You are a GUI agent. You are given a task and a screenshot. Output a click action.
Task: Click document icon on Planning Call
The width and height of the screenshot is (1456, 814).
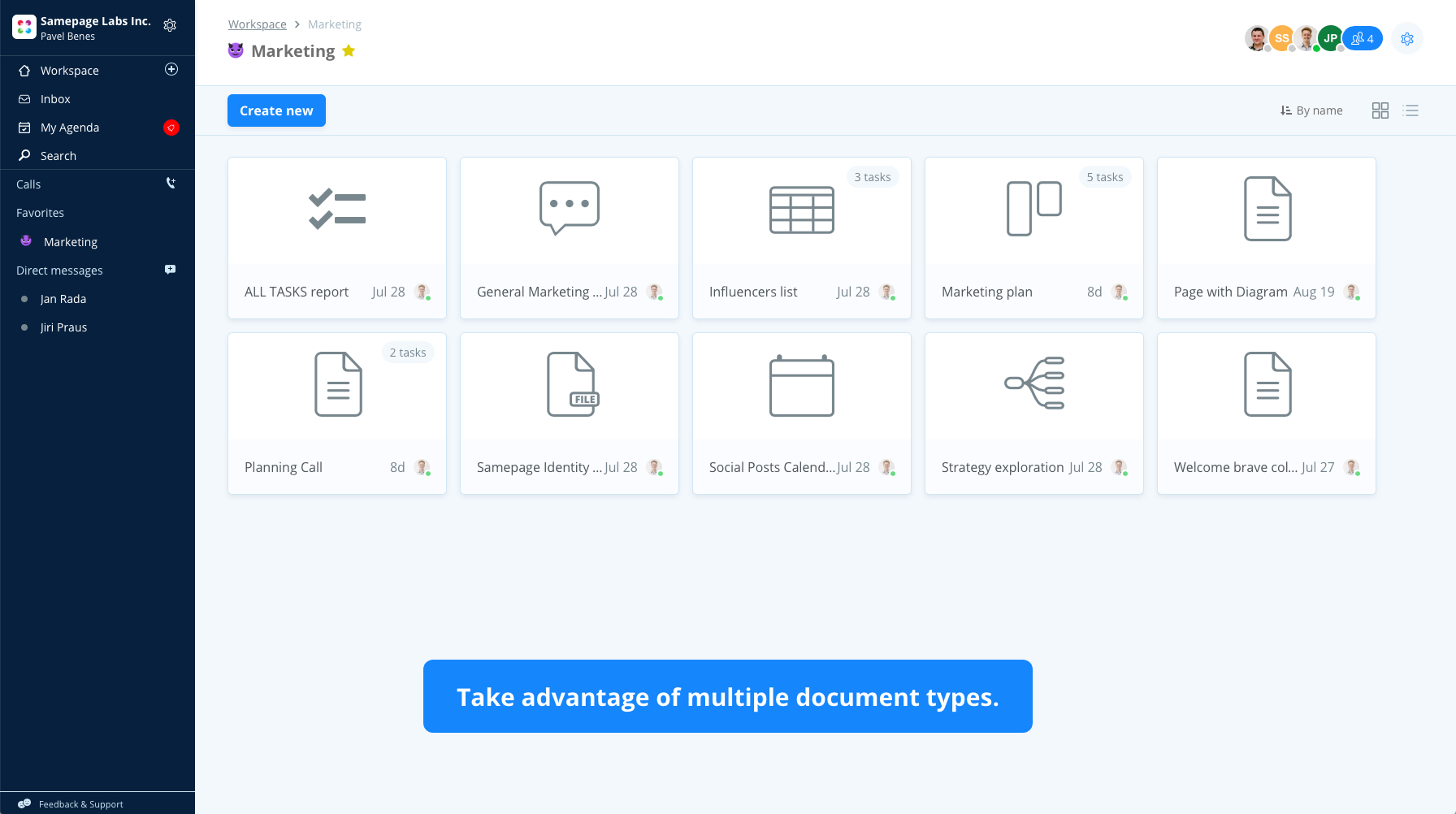[338, 384]
